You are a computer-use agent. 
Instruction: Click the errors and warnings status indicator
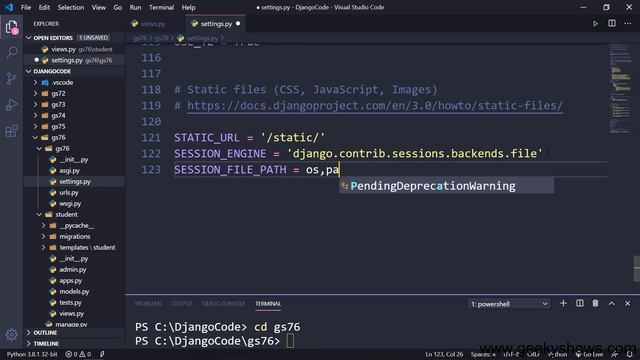pos(78,354)
